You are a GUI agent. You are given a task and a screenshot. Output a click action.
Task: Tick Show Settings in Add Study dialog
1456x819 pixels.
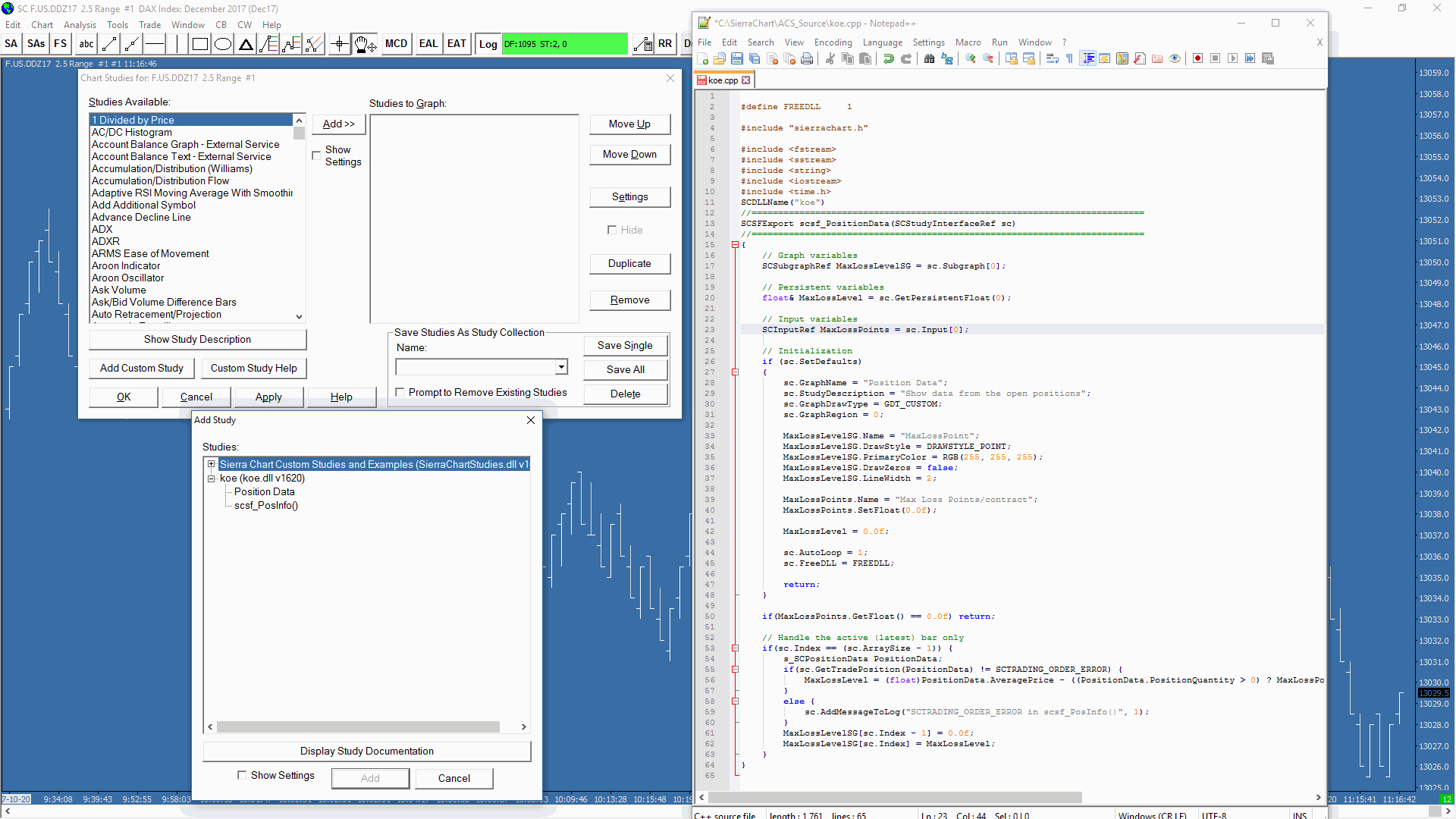click(242, 775)
